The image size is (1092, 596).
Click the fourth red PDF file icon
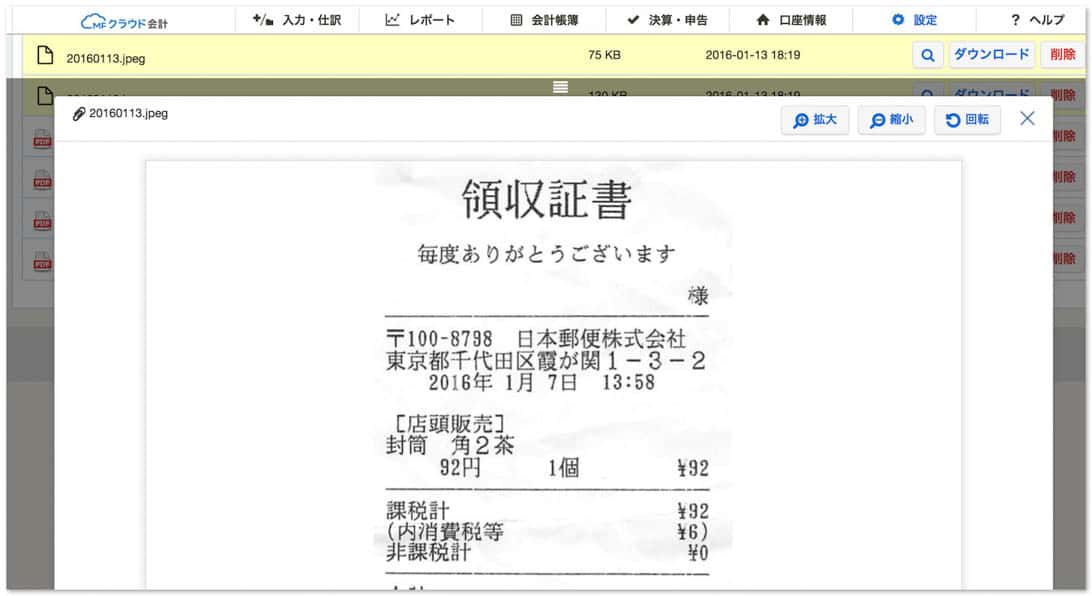tap(42, 262)
